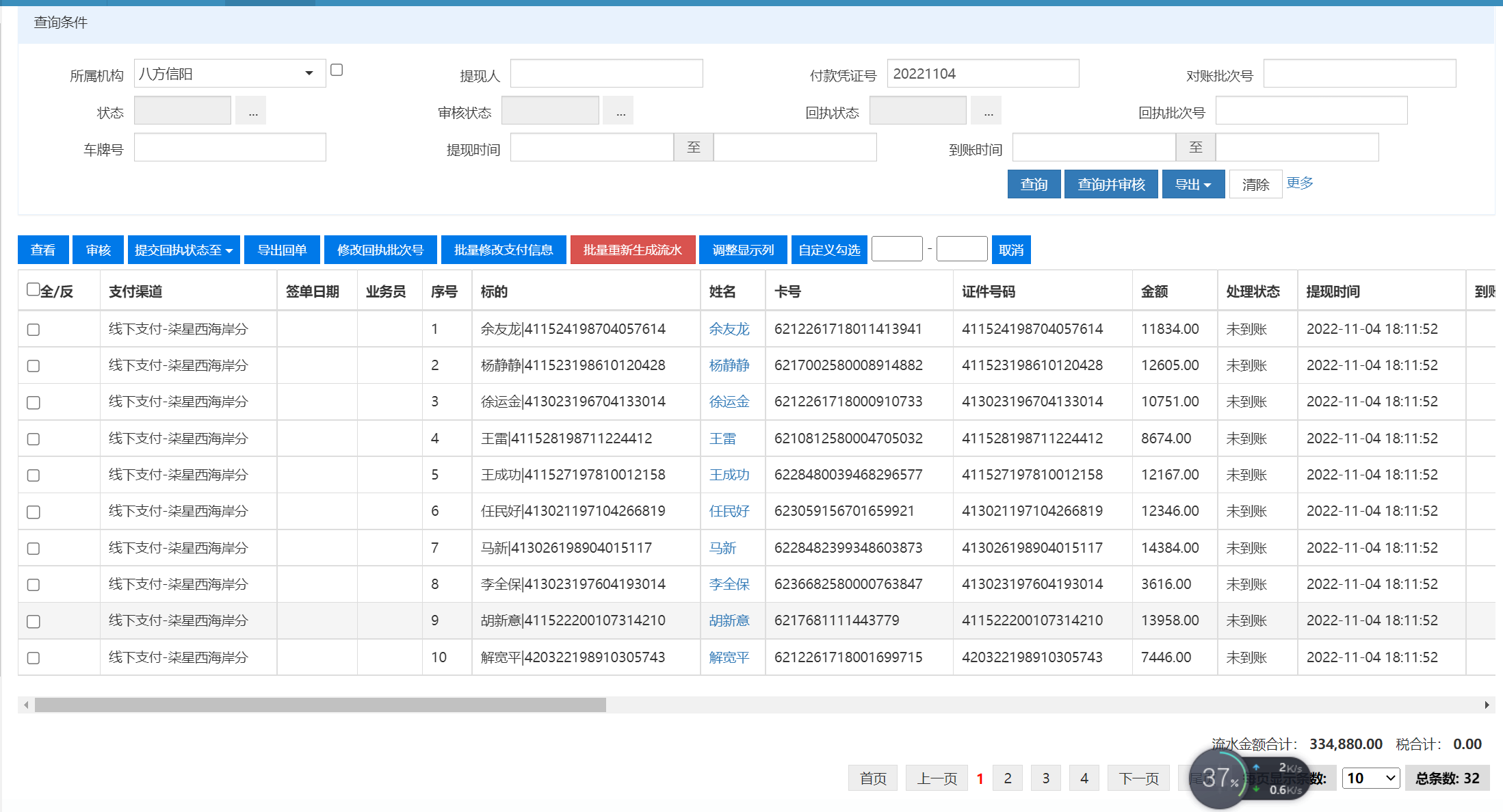Open the 更多 more conditions link

coord(1299,183)
